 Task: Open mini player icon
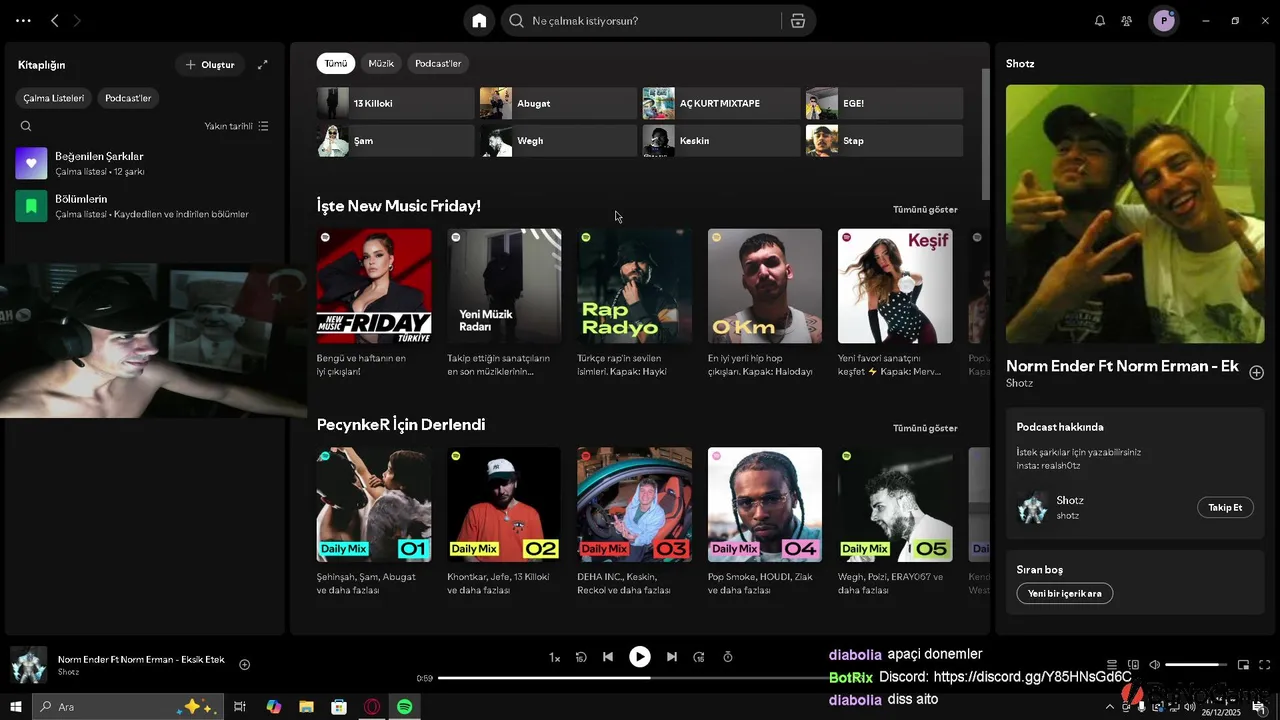pos(1243,665)
